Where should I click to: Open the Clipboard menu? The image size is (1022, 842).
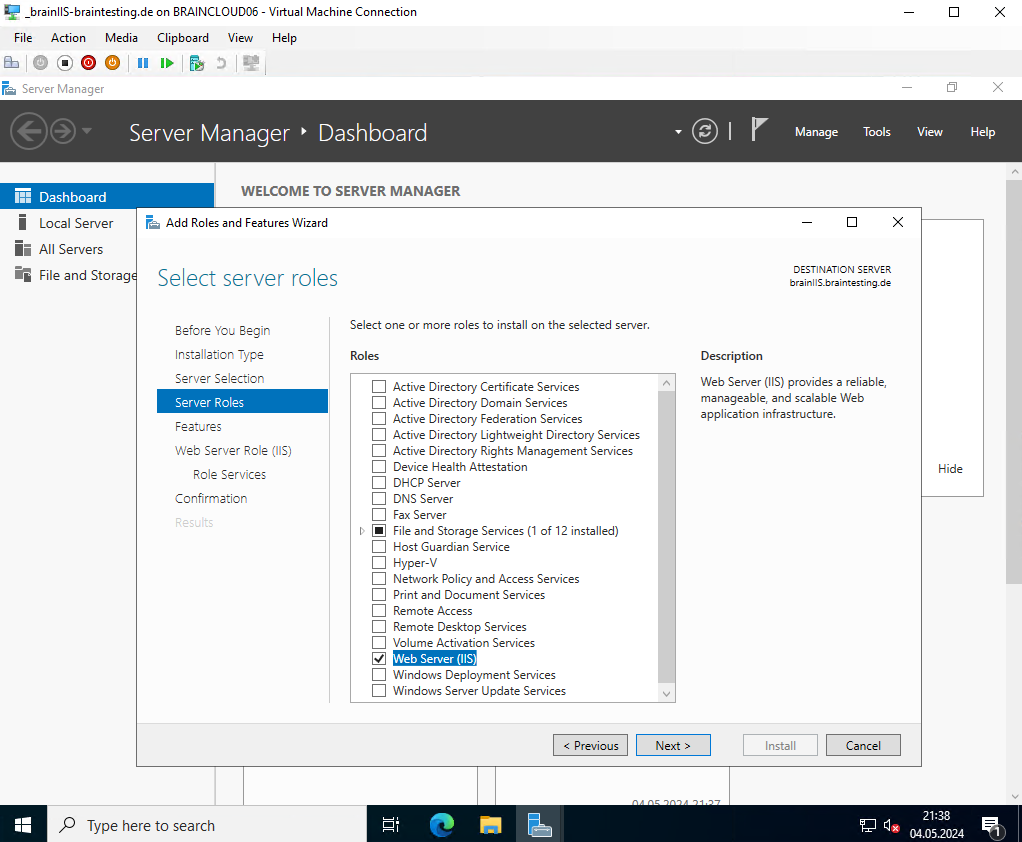(x=182, y=38)
